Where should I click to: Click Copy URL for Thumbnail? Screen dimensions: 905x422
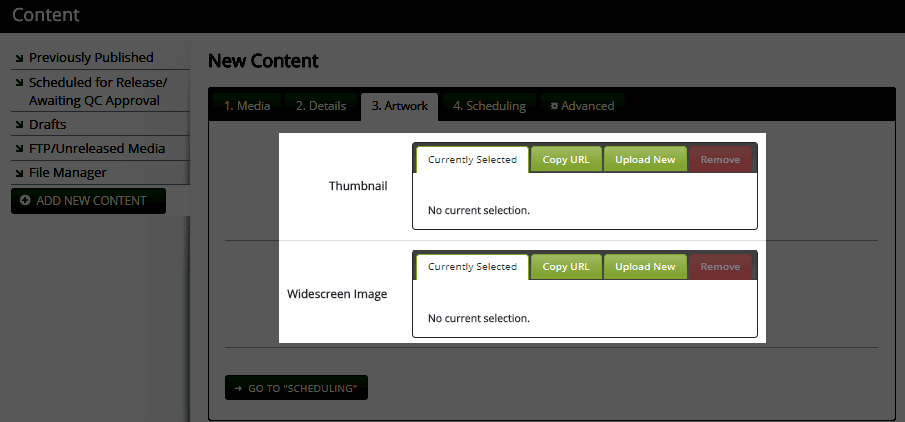tap(566, 159)
